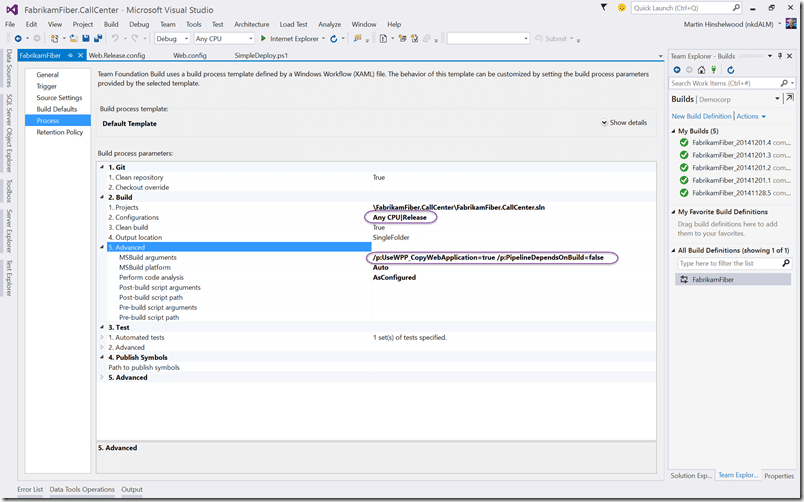Click the Refresh browser toolbar icon
804x502 pixels.
point(334,38)
